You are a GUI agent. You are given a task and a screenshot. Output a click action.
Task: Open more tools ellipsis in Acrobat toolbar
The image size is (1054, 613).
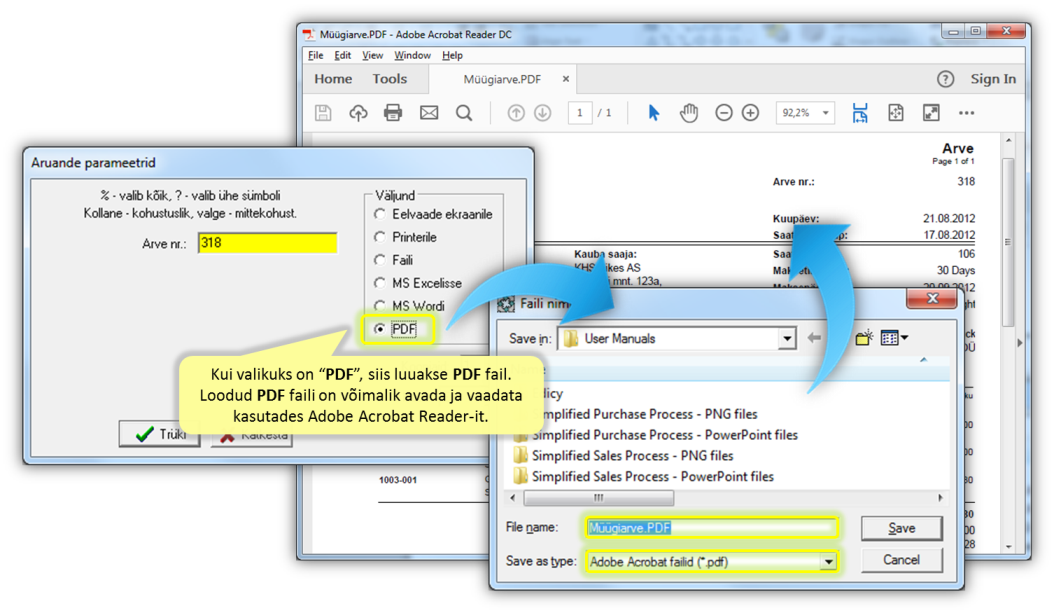point(967,113)
